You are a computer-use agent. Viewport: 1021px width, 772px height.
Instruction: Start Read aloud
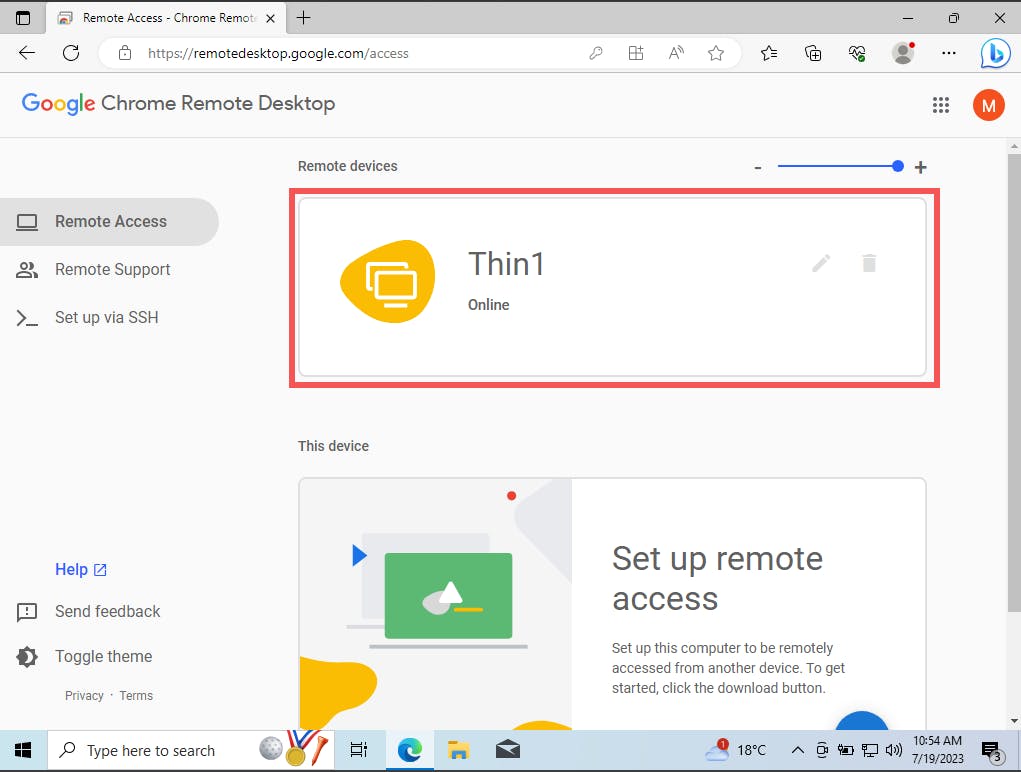tap(676, 53)
